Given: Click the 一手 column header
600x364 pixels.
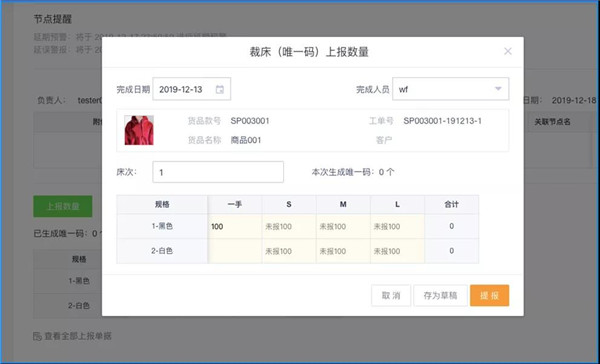Looking at the screenshot, I should click(x=235, y=204).
